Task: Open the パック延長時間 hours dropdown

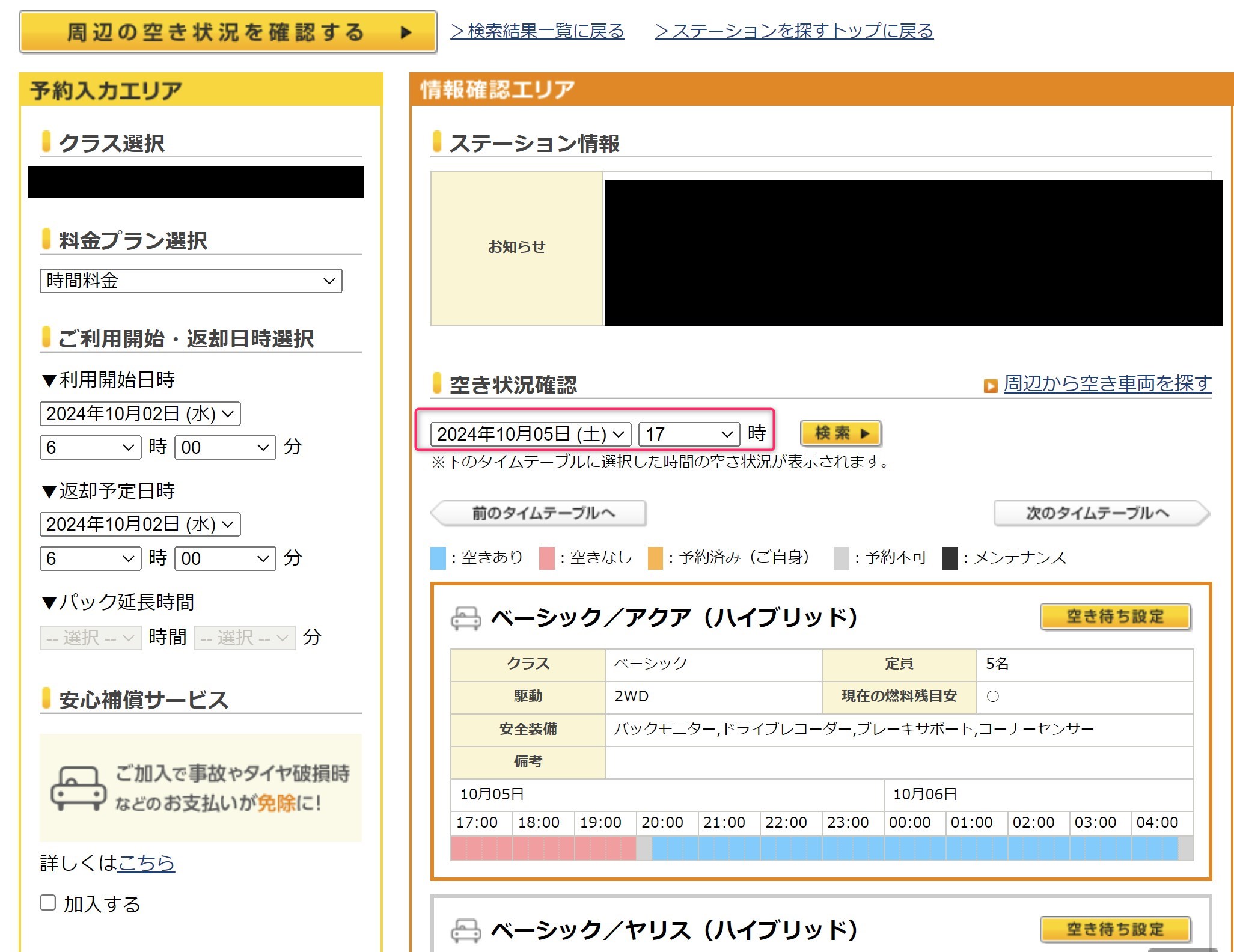Action: 90,638
